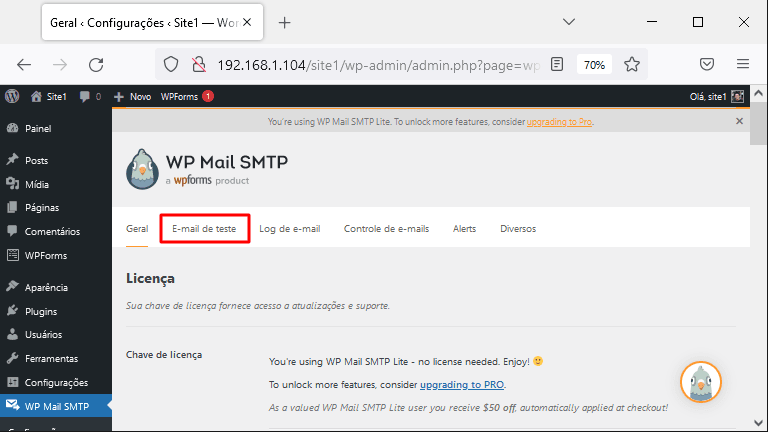This screenshot has height=432, width=768.
Task: Click the floating pigeon help mascot
Action: 700,382
